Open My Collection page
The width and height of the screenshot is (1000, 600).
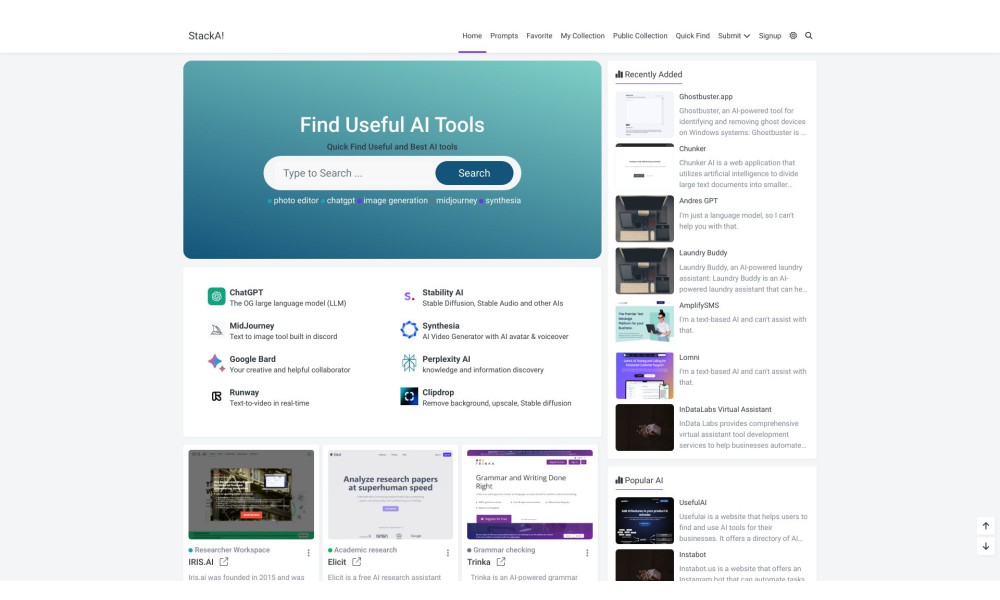582,36
